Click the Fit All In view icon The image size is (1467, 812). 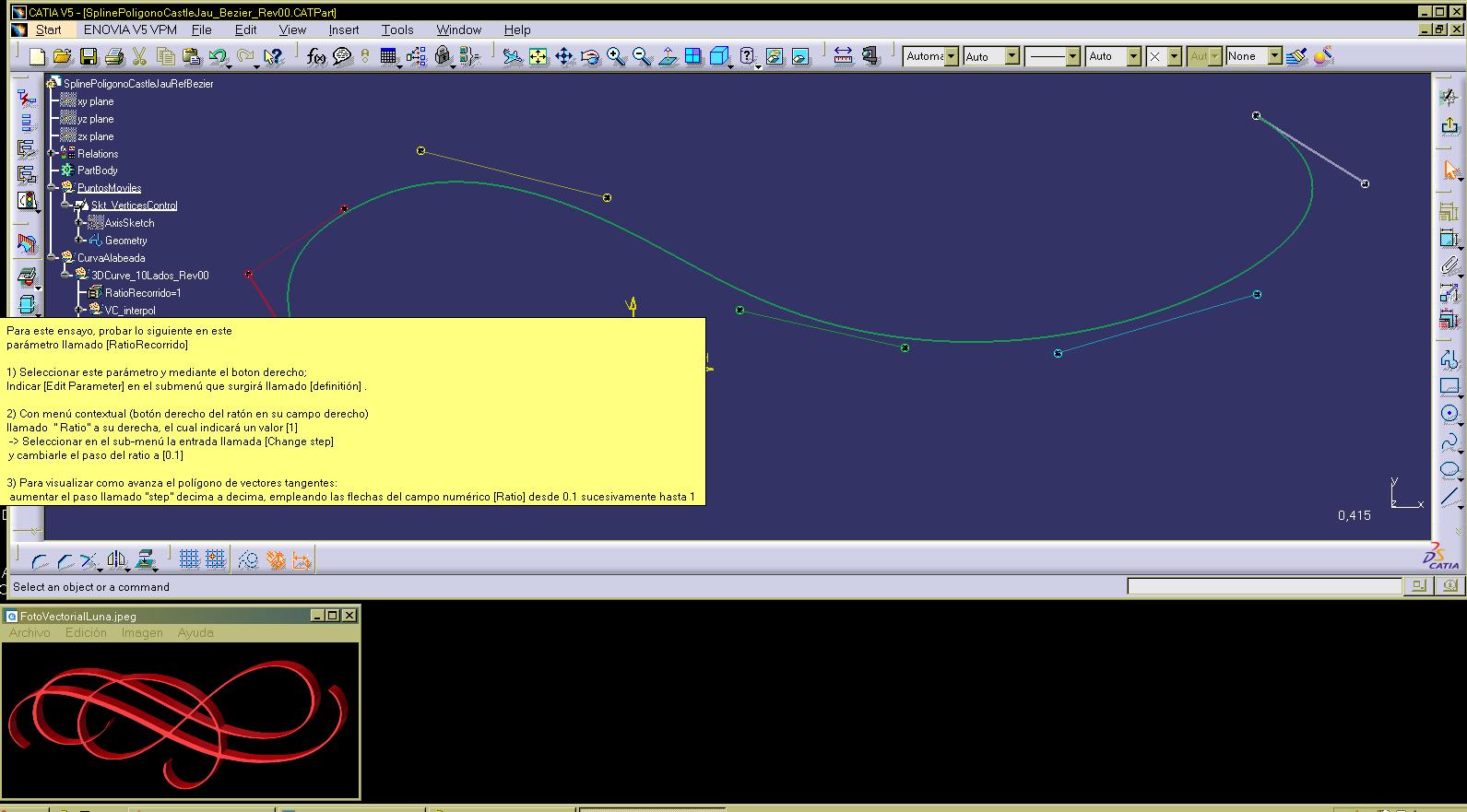tap(538, 57)
